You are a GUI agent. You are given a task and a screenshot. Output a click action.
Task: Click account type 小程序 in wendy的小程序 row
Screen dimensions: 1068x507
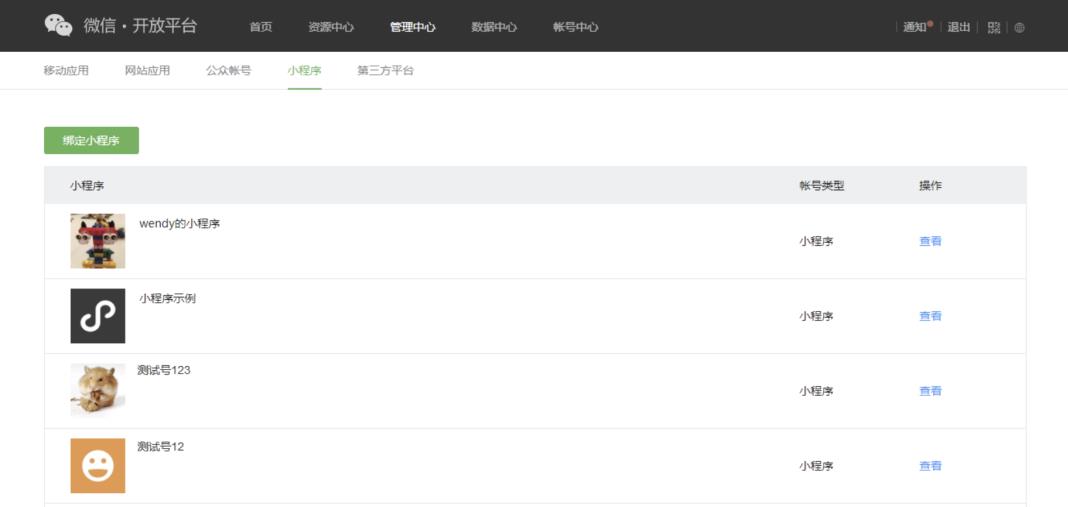click(816, 241)
